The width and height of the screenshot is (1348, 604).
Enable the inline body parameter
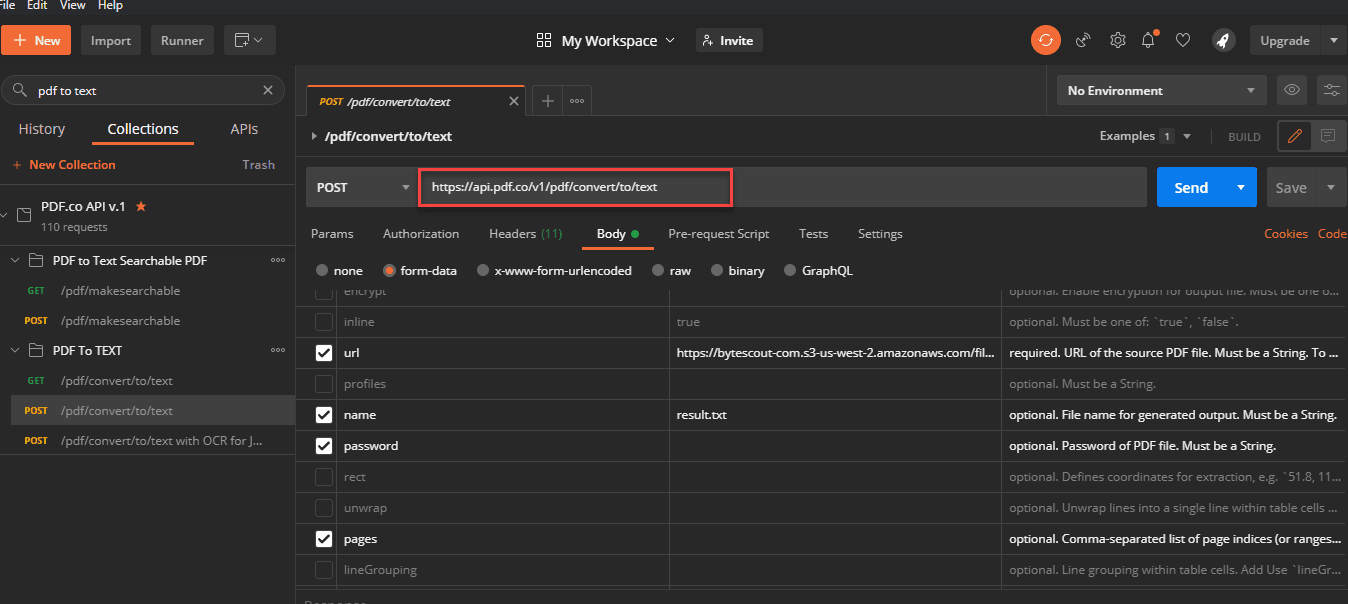pyautogui.click(x=324, y=320)
